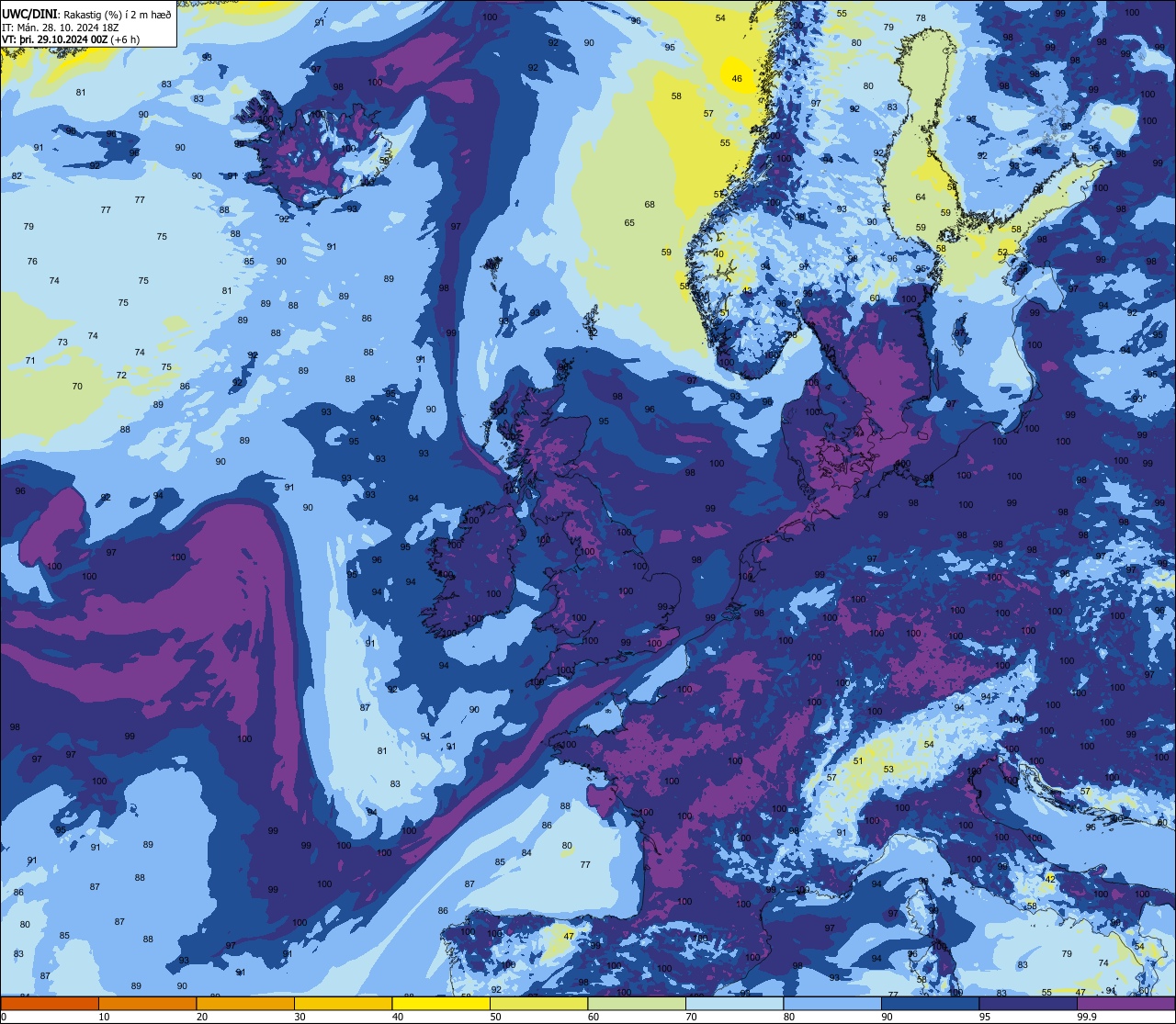This screenshot has width=1176, height=1024.
Task: Click the 60–70 light green legend swatch
Action: tap(637, 1003)
